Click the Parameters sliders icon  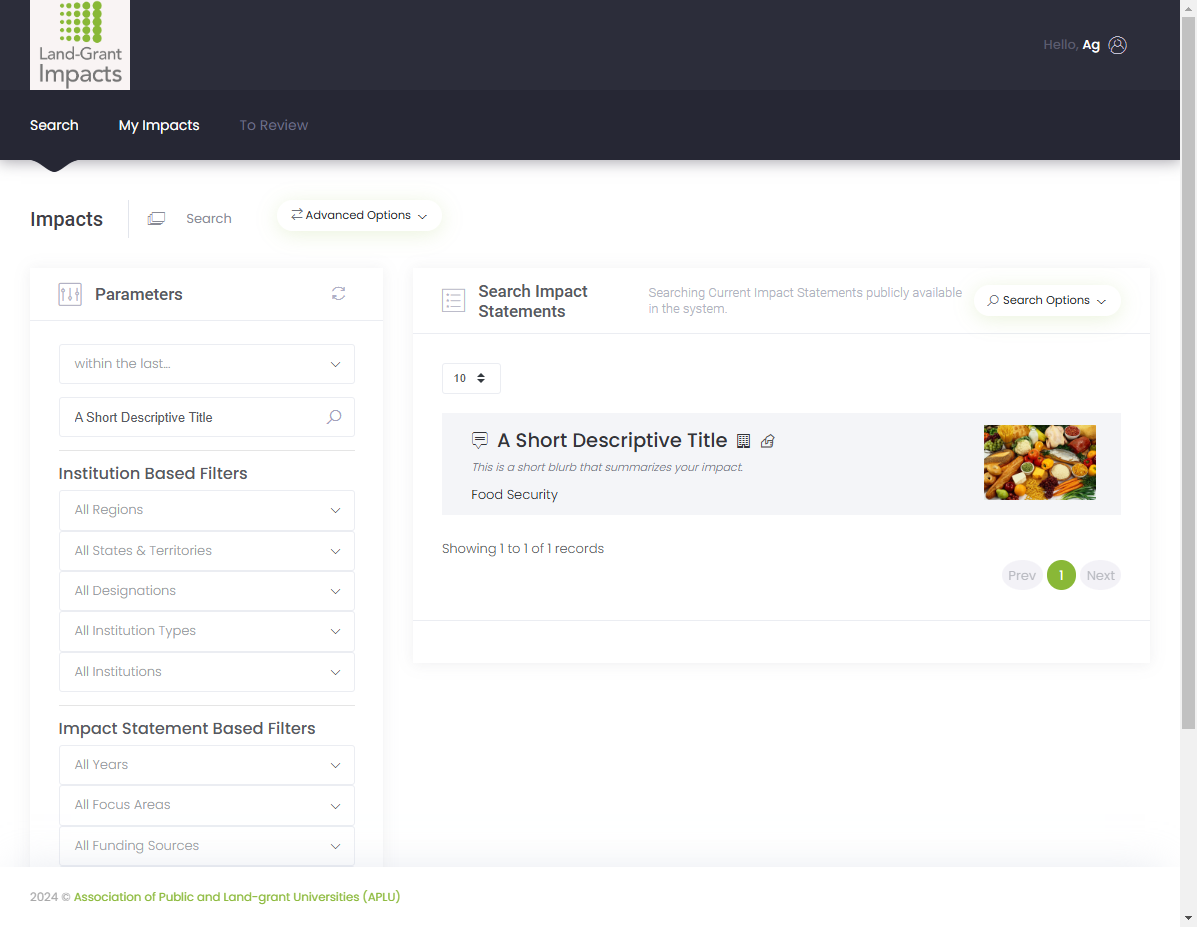(70, 294)
